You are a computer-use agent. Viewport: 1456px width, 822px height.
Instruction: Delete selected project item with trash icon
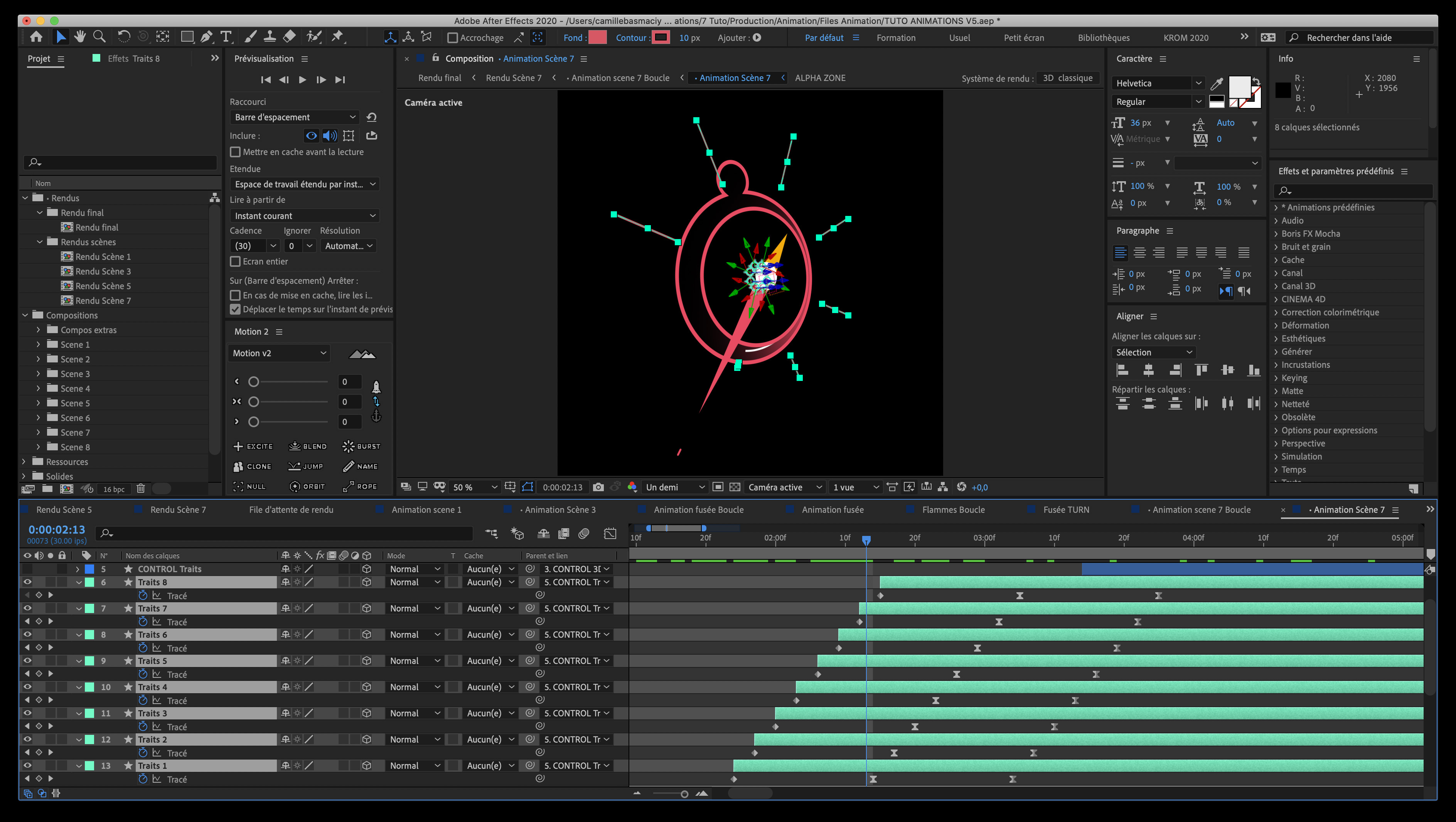coord(141,488)
